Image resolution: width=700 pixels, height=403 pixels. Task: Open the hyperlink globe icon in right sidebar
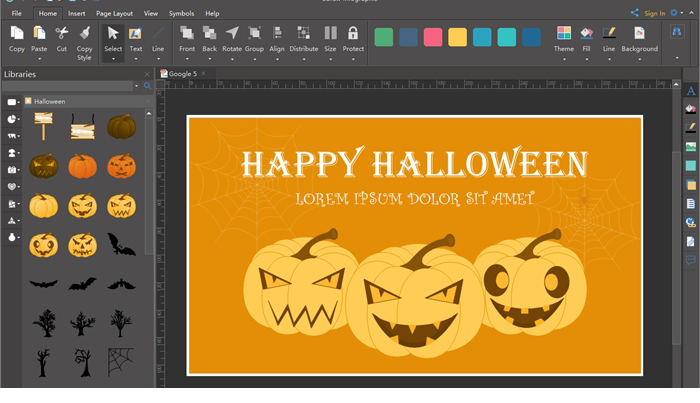[x=691, y=222]
